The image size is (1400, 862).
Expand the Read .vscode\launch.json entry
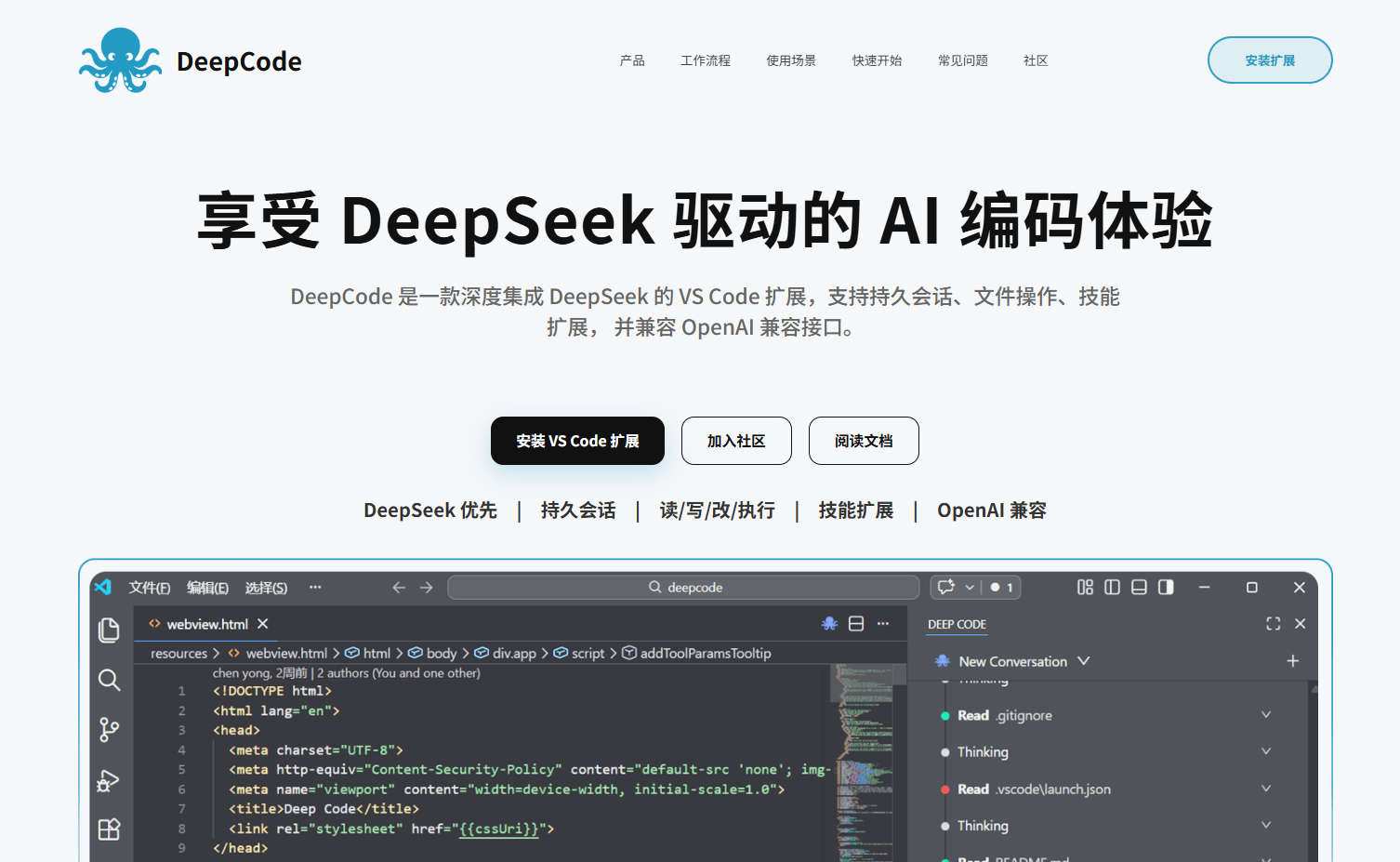click(x=1266, y=789)
